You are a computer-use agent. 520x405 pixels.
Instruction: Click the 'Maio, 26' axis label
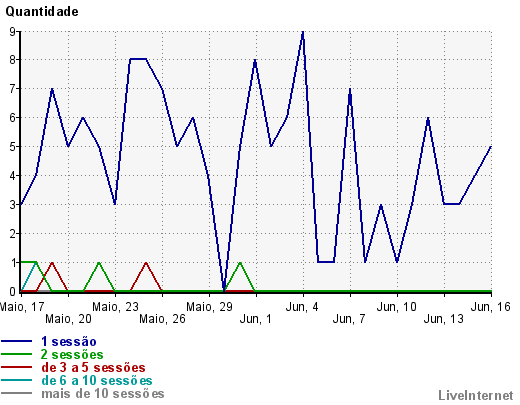coord(162,319)
